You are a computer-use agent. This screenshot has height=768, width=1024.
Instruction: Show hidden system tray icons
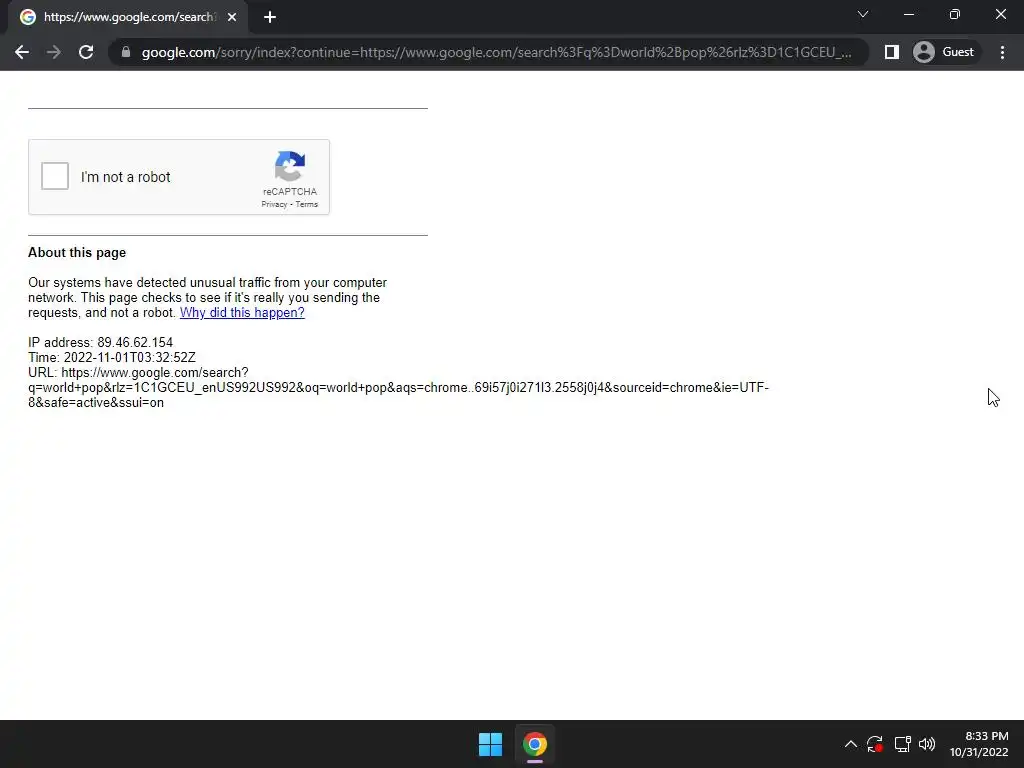(x=850, y=744)
